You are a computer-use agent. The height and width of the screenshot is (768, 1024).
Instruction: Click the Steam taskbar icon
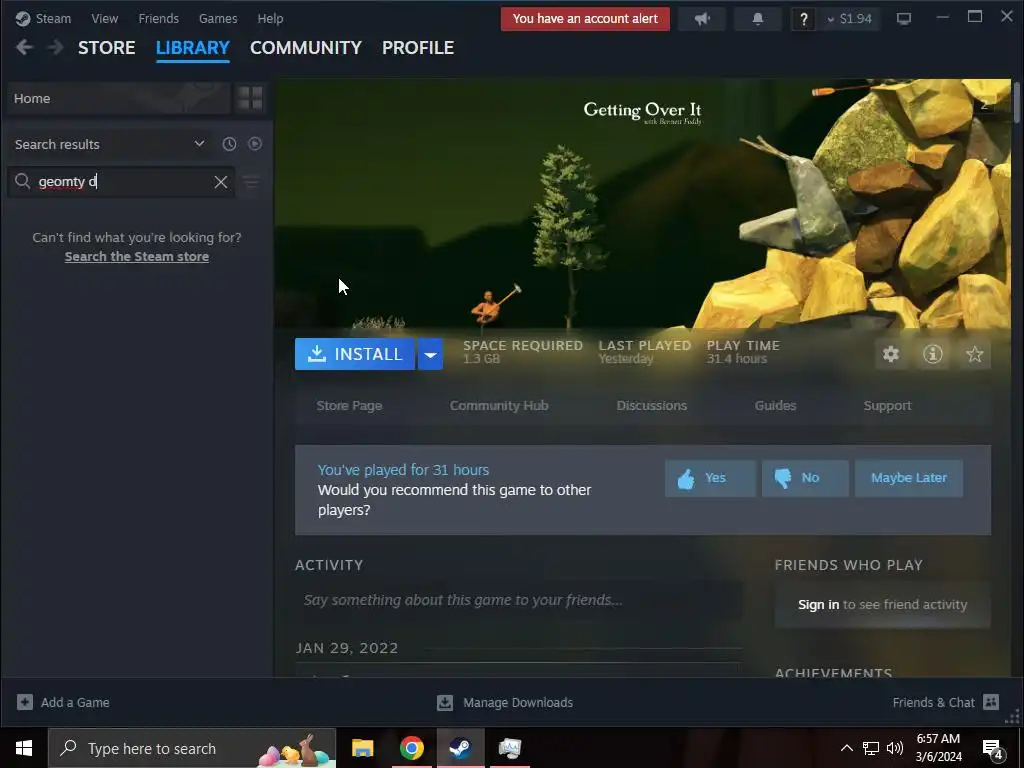[460, 748]
